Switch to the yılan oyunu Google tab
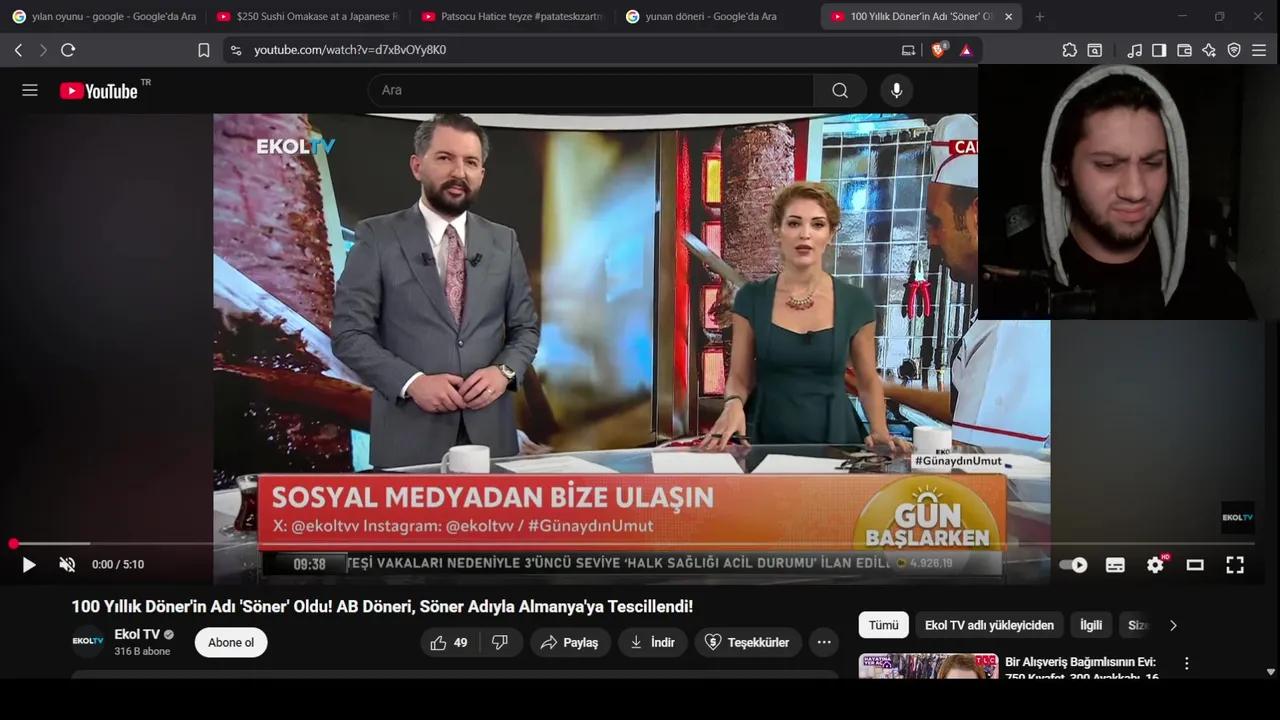This screenshot has height=720, width=1280. [104, 17]
